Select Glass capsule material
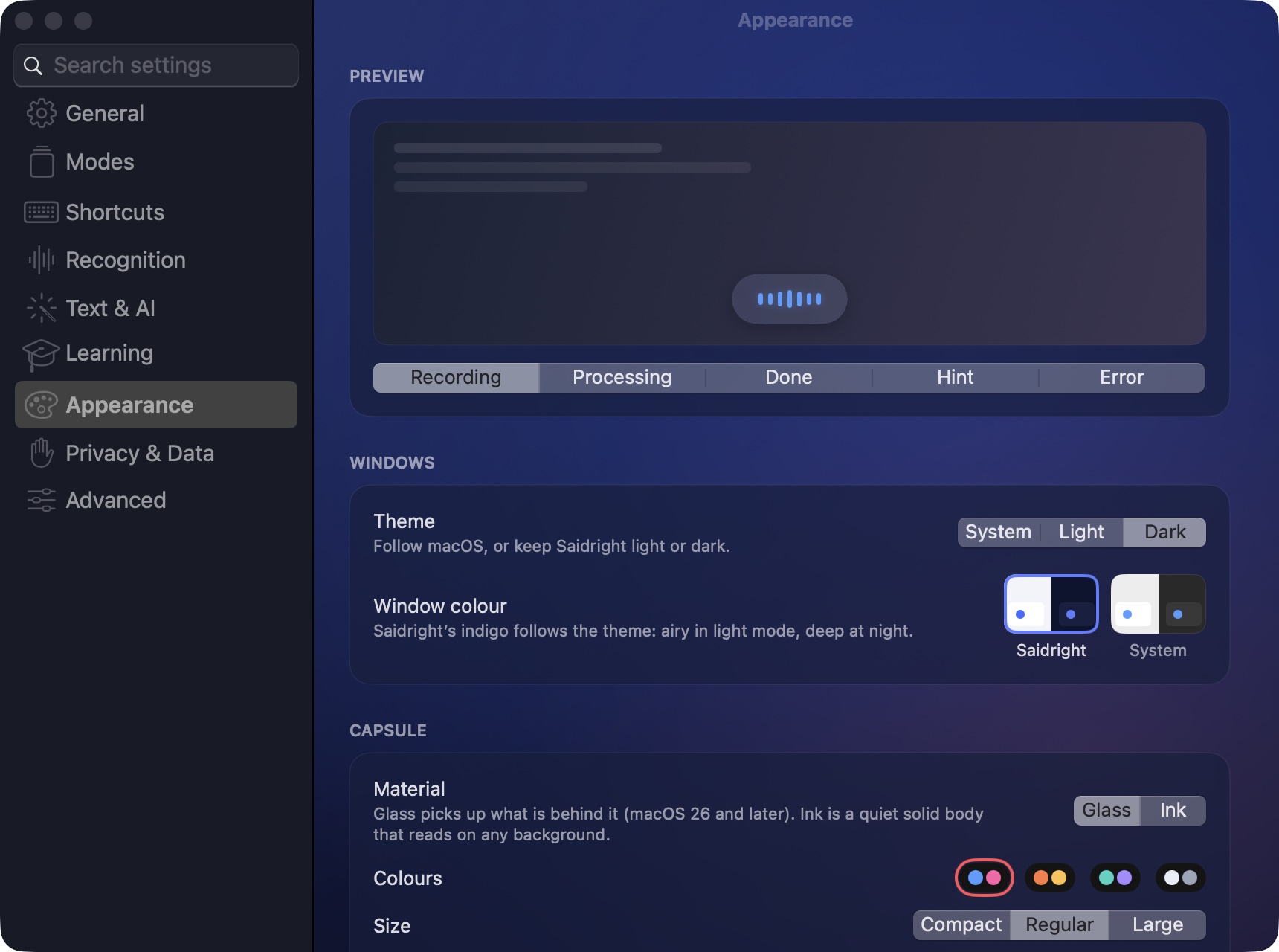 point(1106,810)
